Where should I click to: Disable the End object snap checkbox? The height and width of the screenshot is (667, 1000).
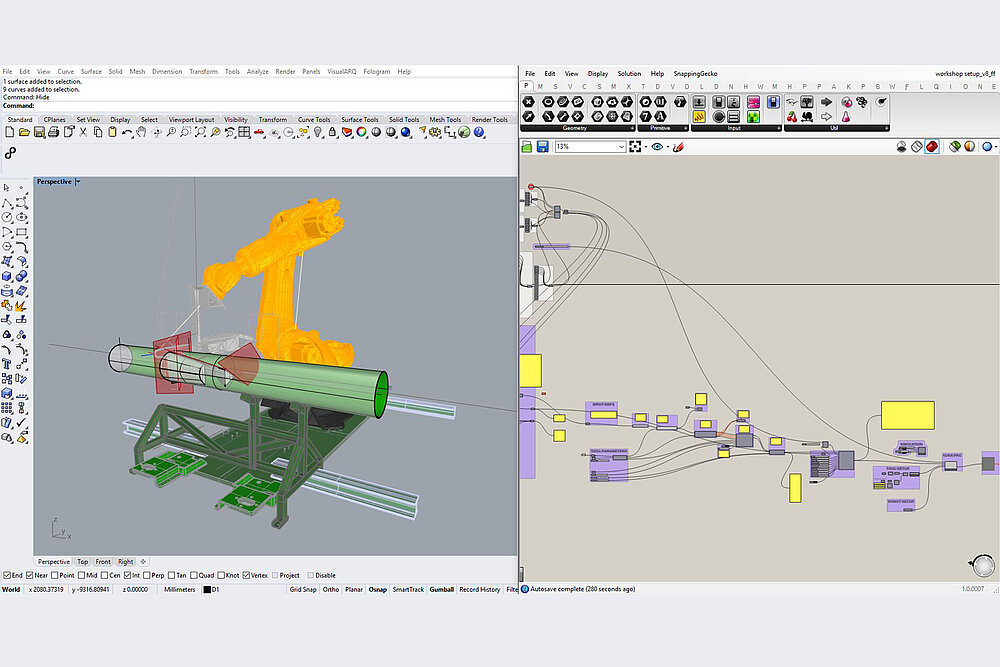pos(8,575)
